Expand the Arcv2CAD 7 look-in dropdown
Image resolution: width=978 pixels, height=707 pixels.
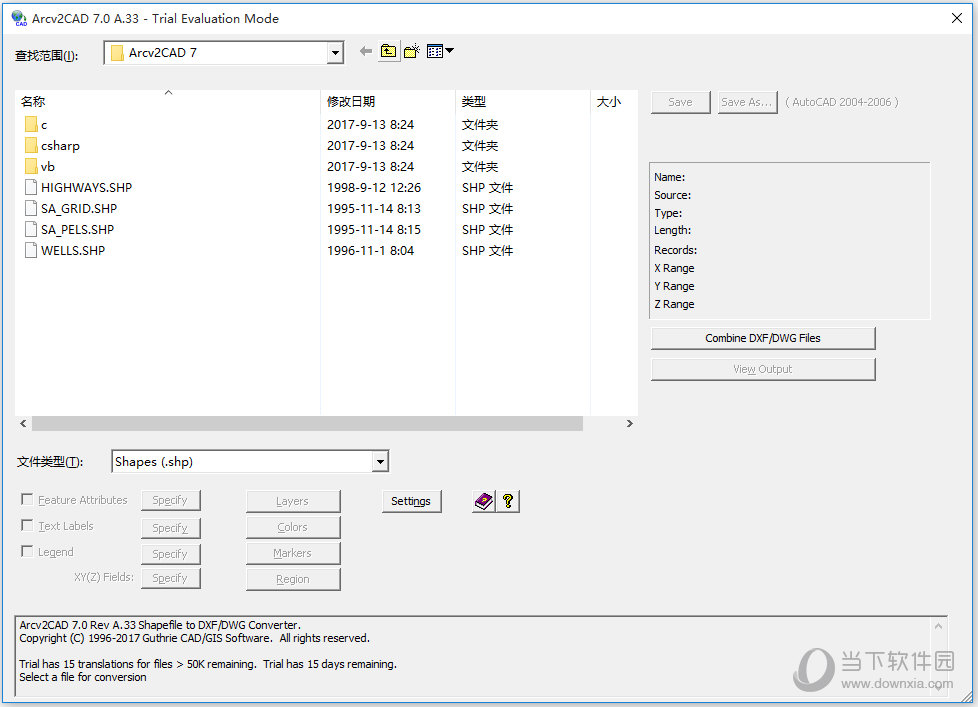(x=336, y=53)
